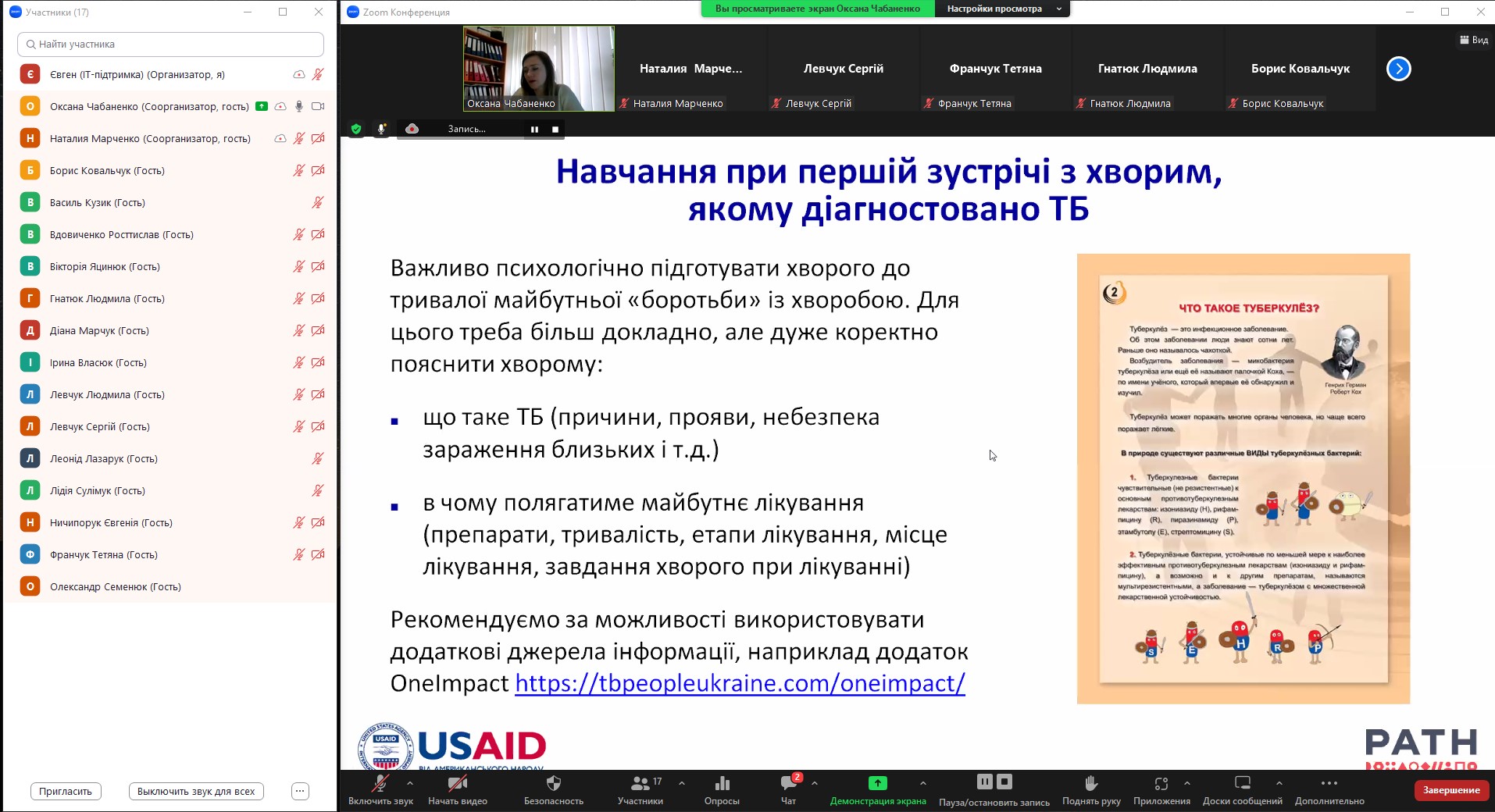This screenshot has width=1495, height=812.
Task: Open the Настройки просмотра dropdown
Action: click(x=1002, y=9)
